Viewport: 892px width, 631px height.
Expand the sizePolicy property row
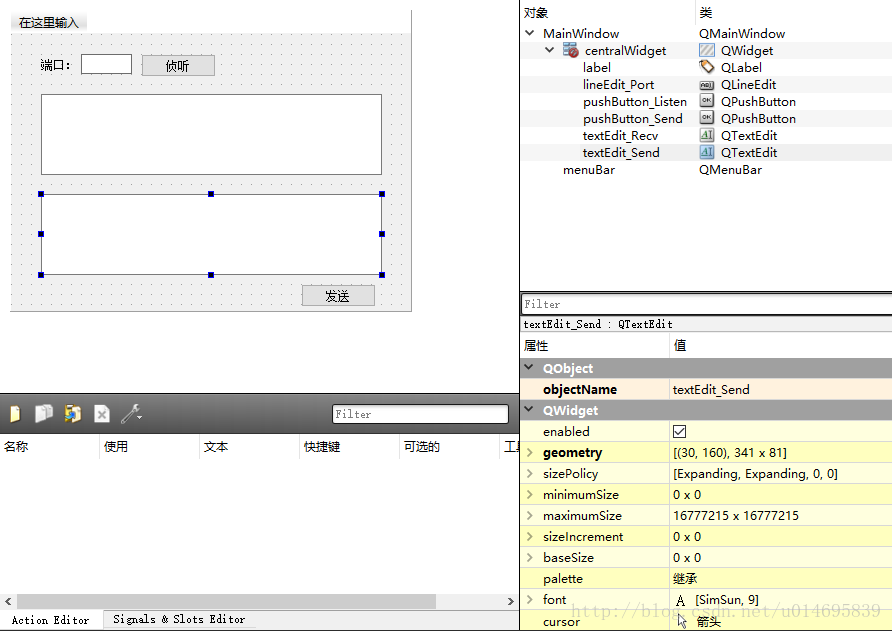(x=530, y=474)
